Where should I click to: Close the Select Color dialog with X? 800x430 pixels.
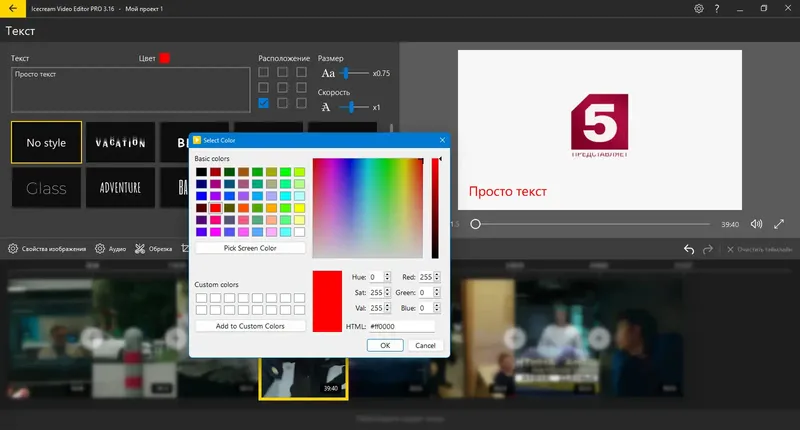click(442, 140)
